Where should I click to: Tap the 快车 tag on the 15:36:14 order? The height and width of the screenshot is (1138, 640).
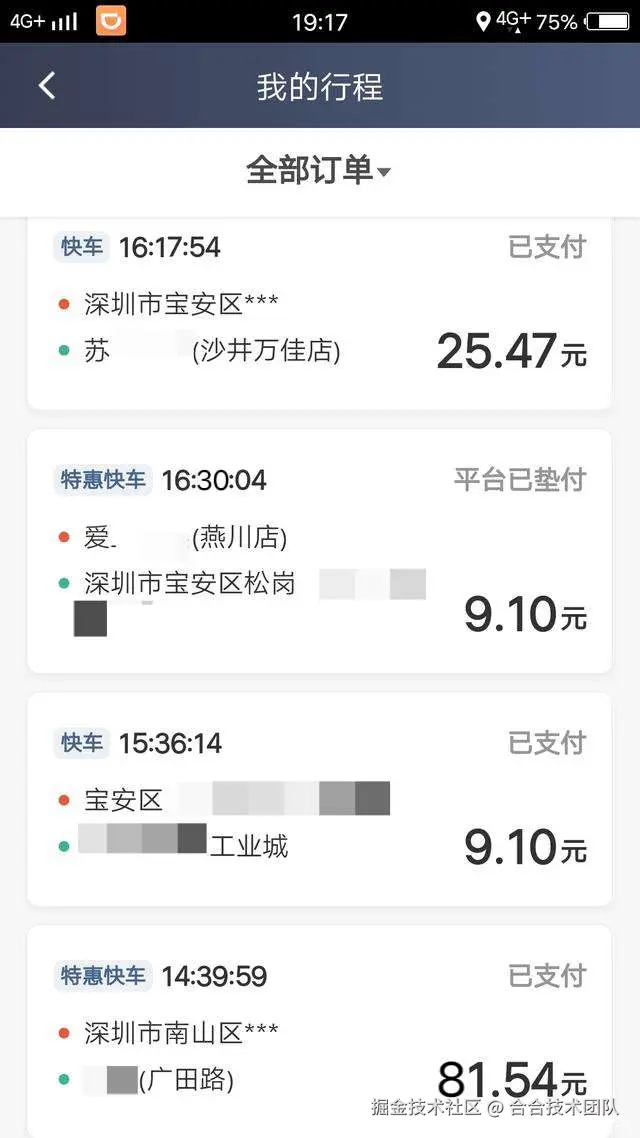(82, 743)
